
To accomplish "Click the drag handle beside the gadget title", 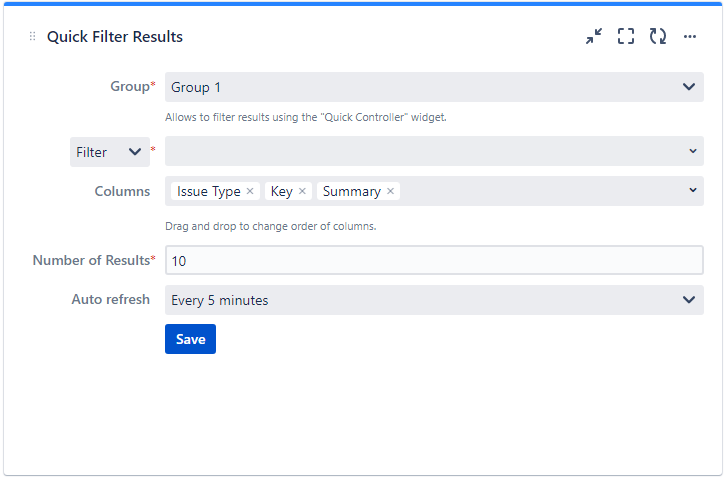I will click(32, 37).
